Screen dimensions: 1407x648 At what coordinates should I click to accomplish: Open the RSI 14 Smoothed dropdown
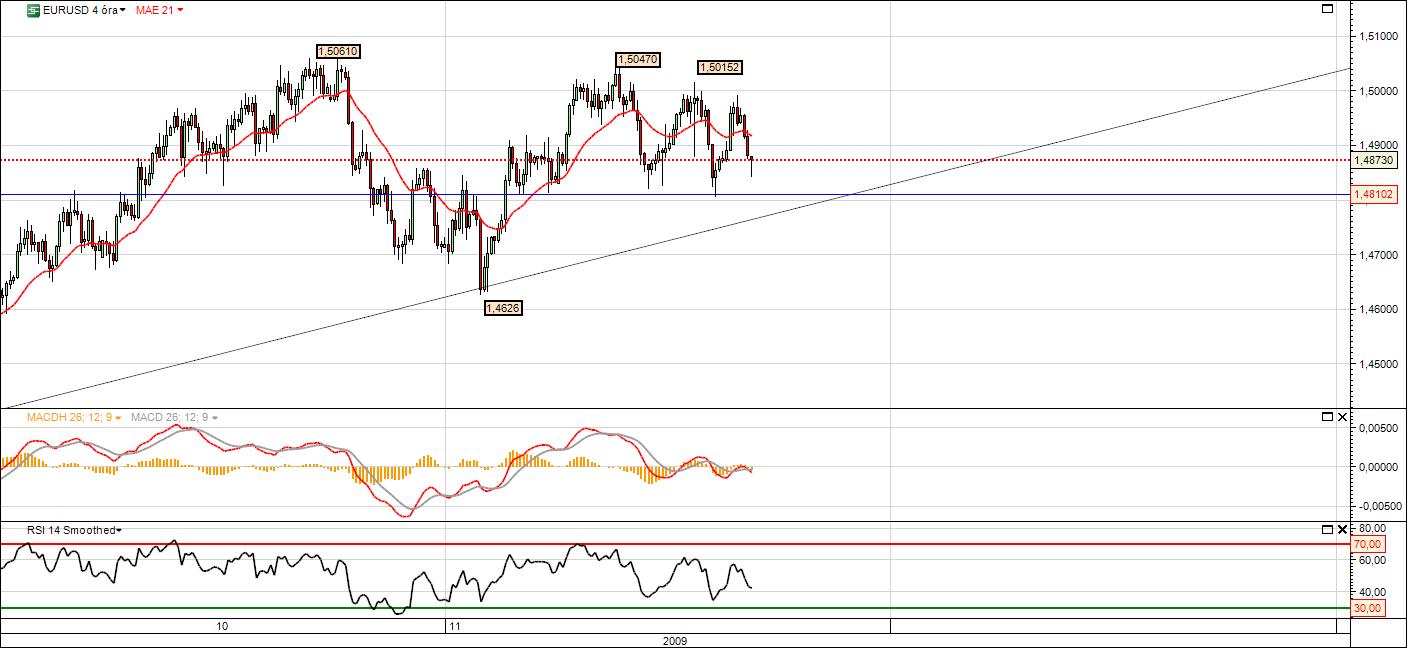pyautogui.click(x=75, y=530)
